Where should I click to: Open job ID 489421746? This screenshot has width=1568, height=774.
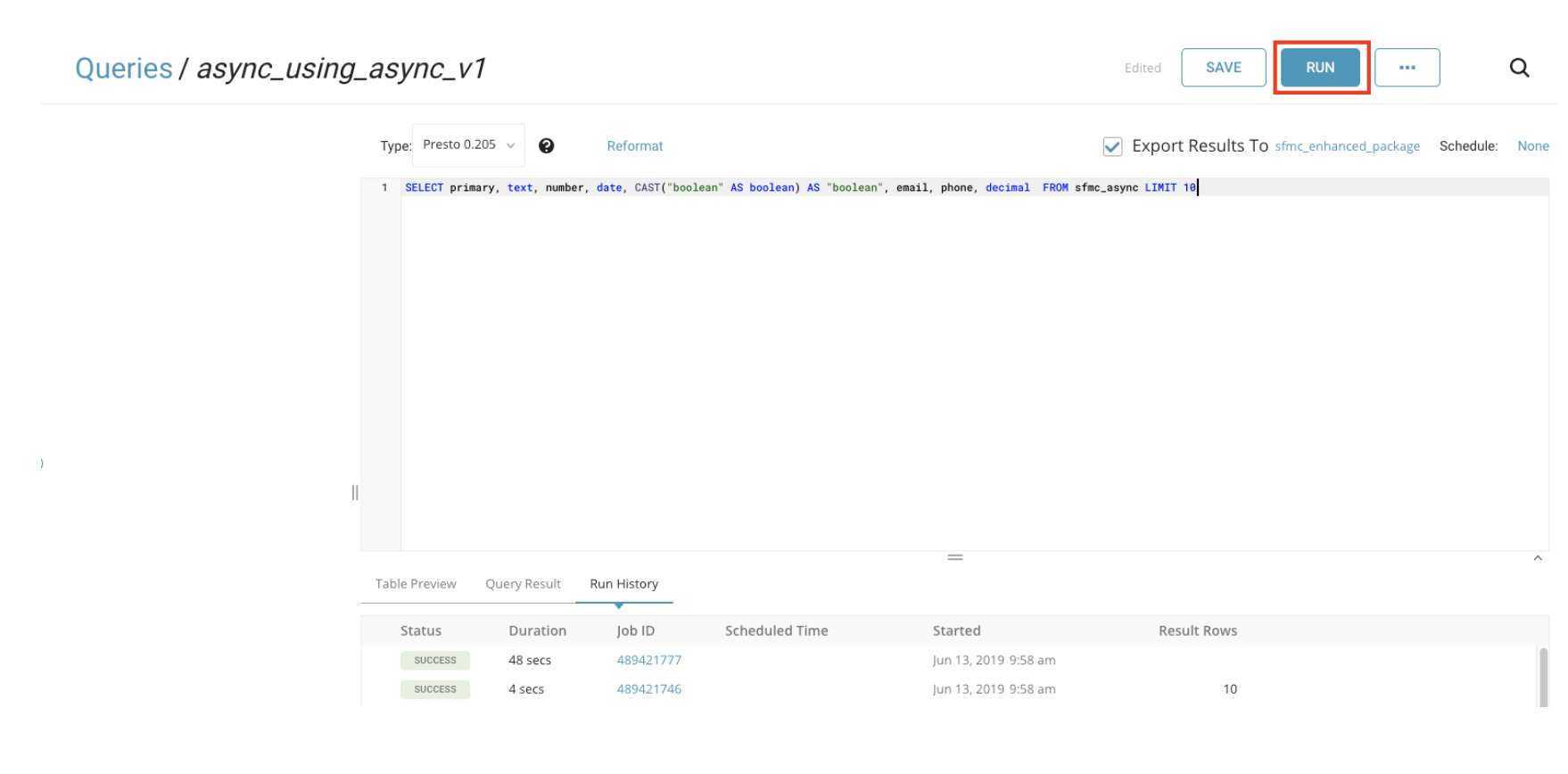pyautogui.click(x=648, y=689)
